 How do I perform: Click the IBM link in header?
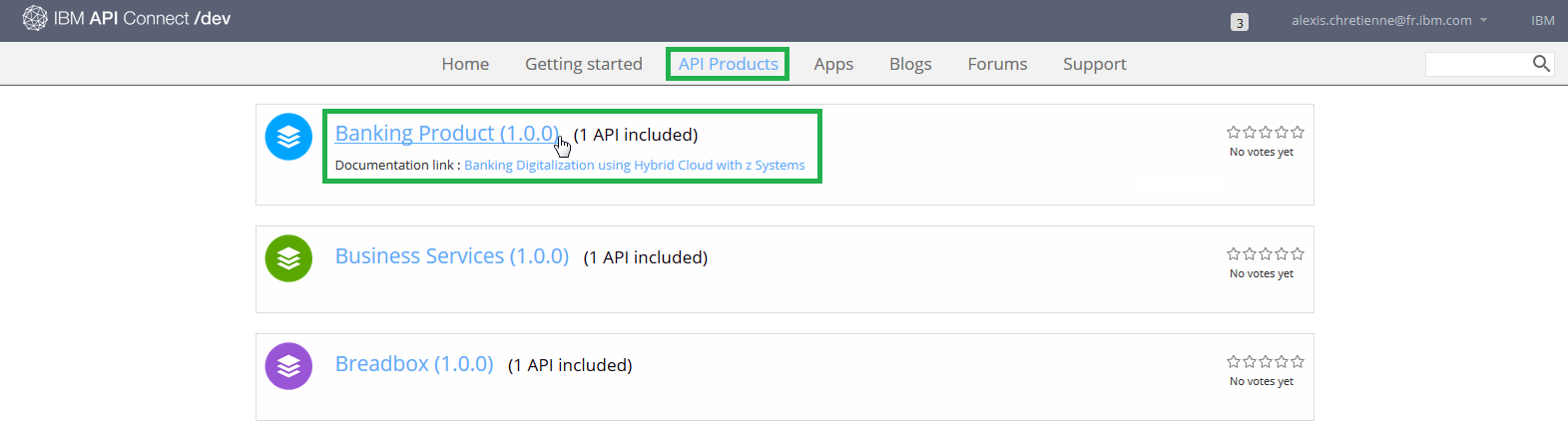point(1543,20)
